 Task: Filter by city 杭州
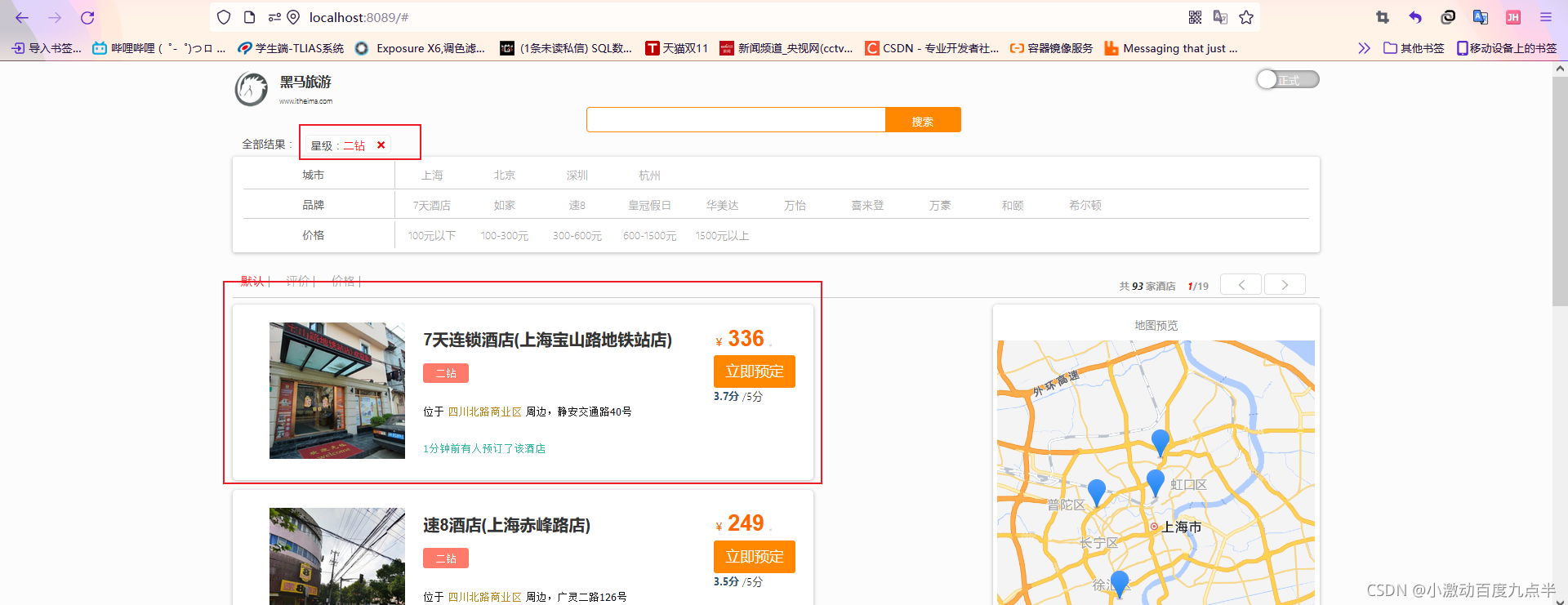pos(649,176)
